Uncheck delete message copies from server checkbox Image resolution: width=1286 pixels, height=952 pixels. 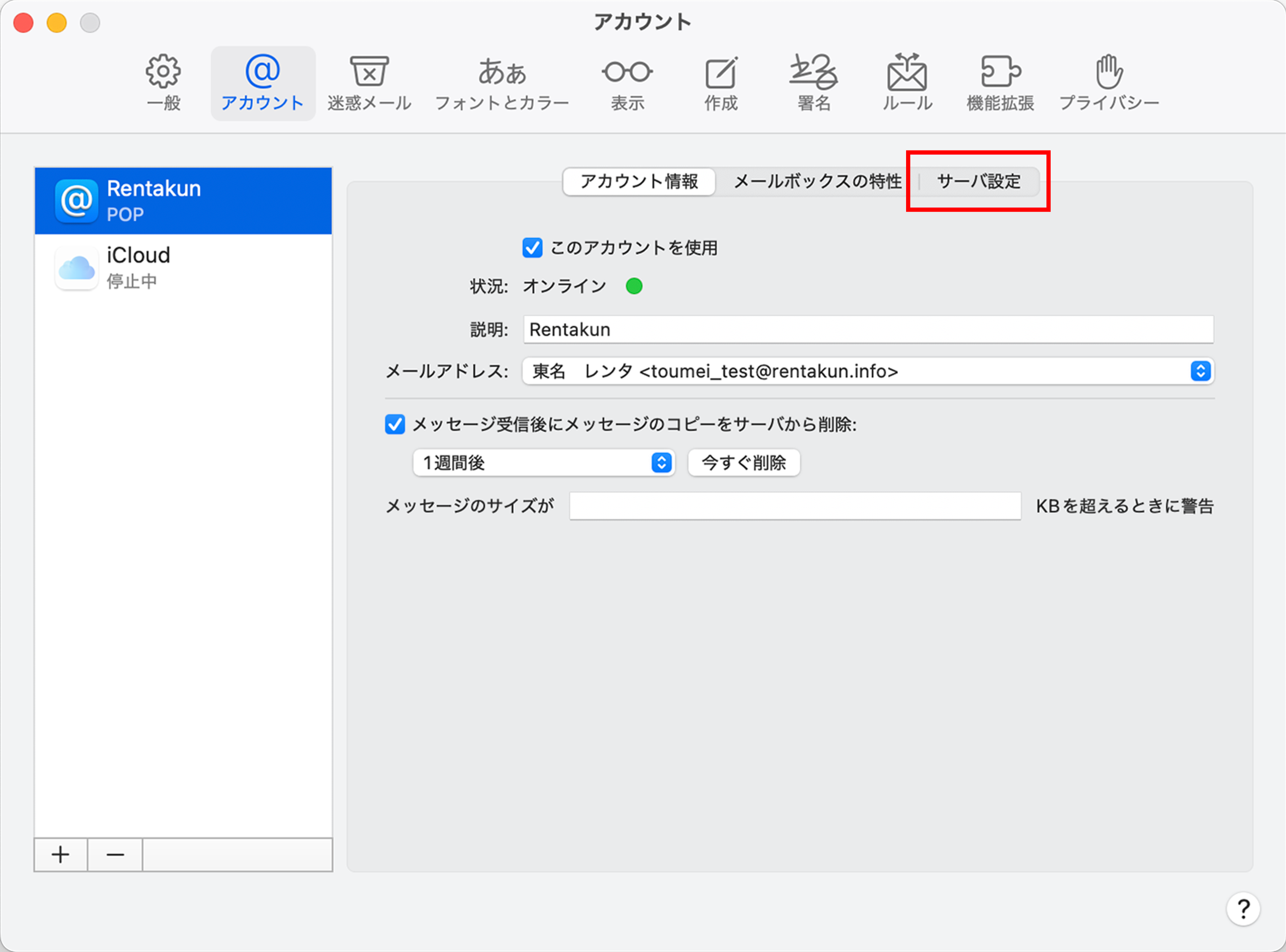[395, 425]
